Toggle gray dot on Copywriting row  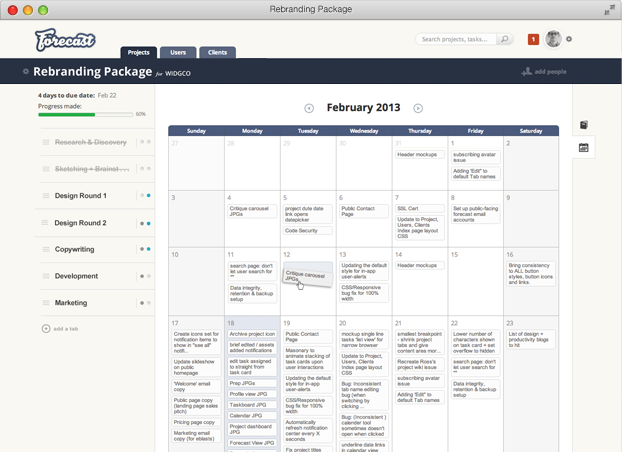point(142,249)
